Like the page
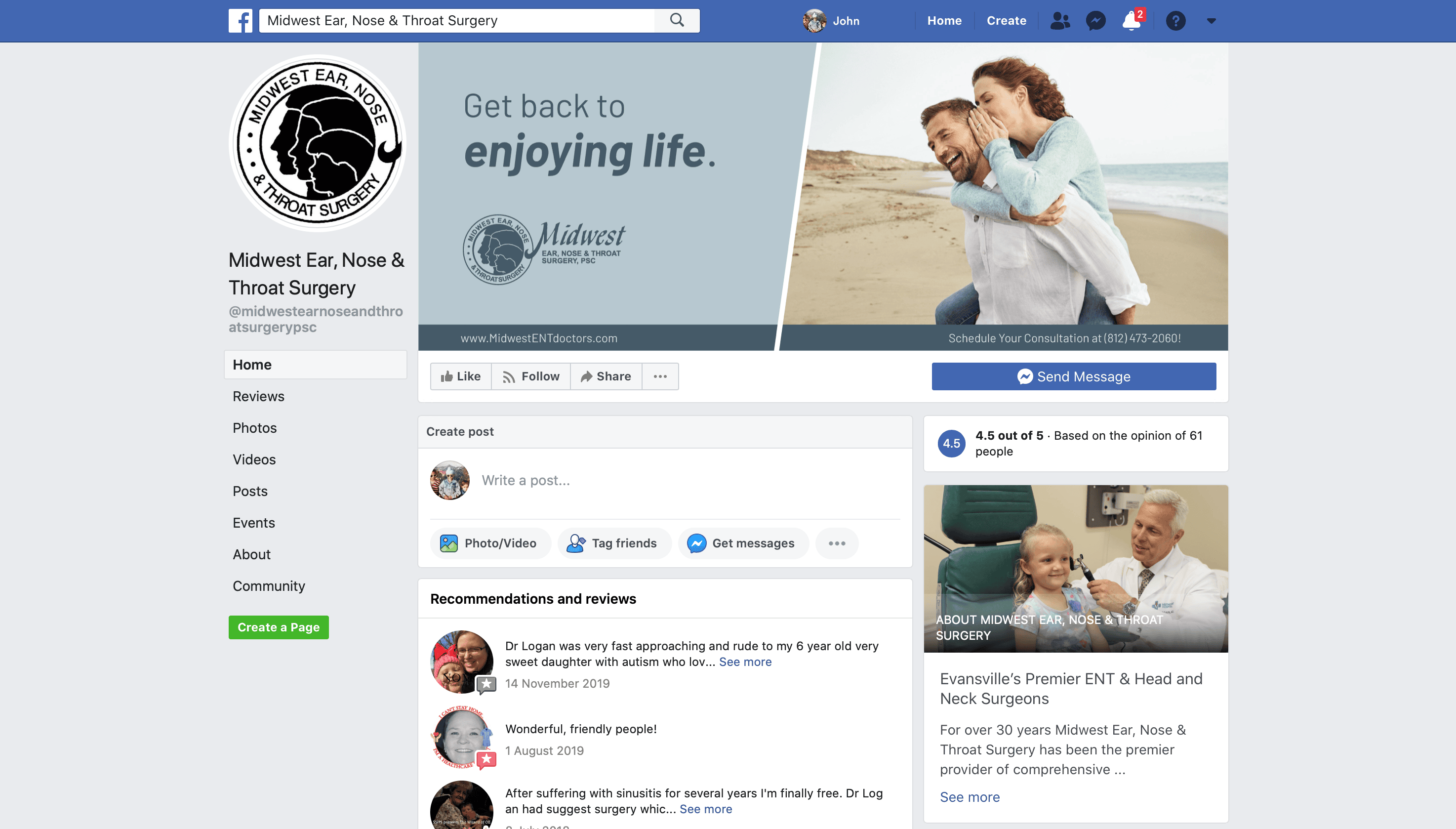The height and width of the screenshot is (829, 1456). (461, 376)
